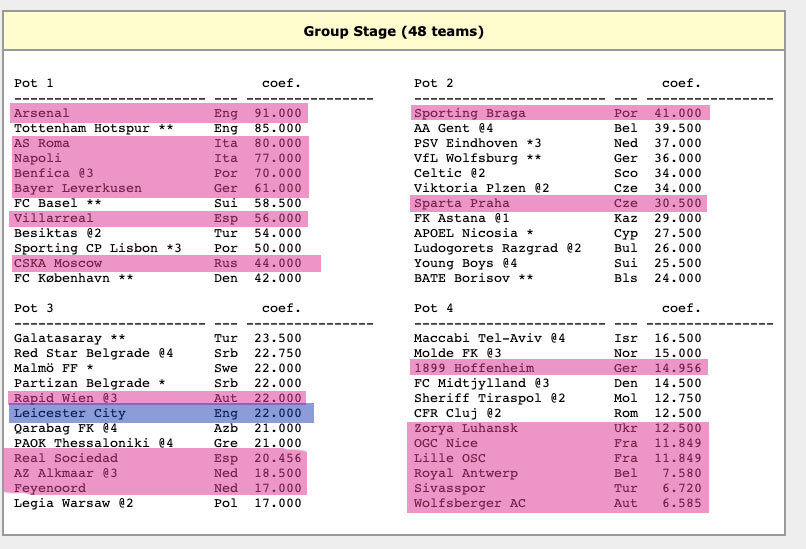The image size is (806, 549).
Task: Select CFR Cluj @2 row
Action: click(x=558, y=413)
